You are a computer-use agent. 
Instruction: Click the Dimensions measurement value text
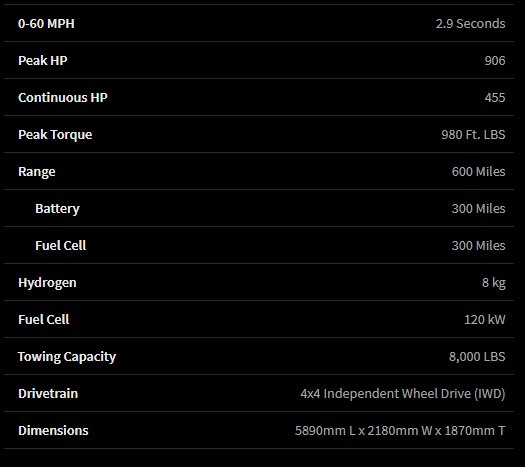(400, 431)
